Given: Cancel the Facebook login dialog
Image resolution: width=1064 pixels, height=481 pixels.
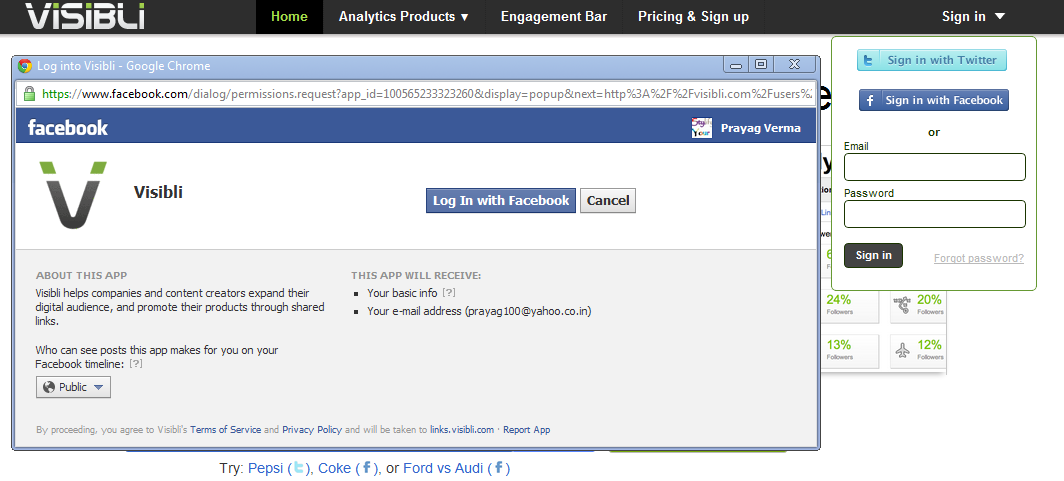Looking at the screenshot, I should coord(608,201).
